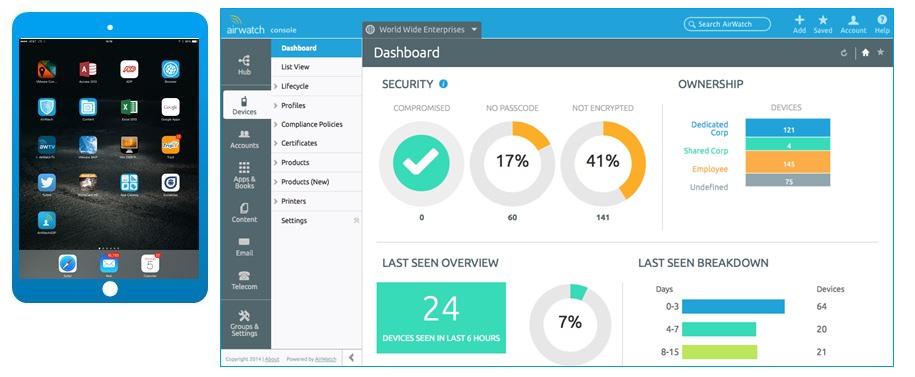The width and height of the screenshot is (915, 377).
Task: Open the Content app on iPad
Action: click(88, 107)
